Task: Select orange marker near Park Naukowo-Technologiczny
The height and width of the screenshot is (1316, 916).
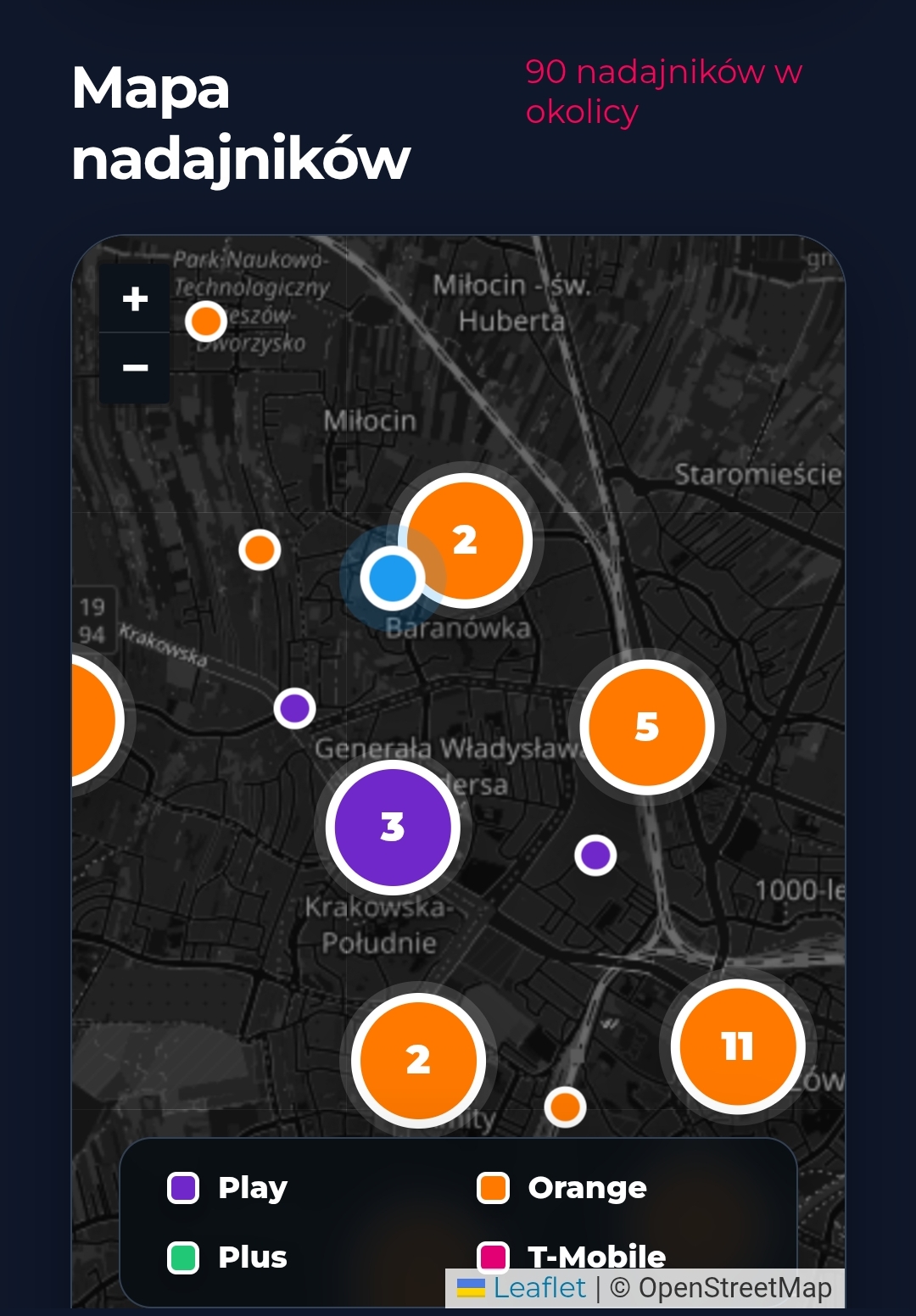Action: pyautogui.click(x=205, y=321)
